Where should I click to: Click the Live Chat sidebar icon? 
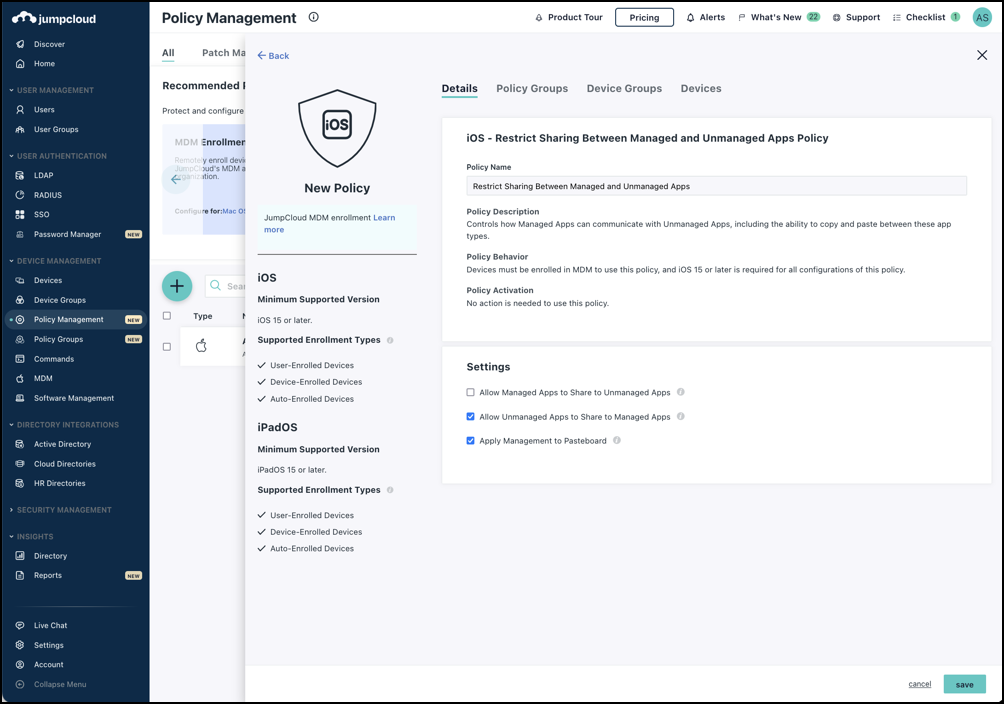[x=20, y=626]
